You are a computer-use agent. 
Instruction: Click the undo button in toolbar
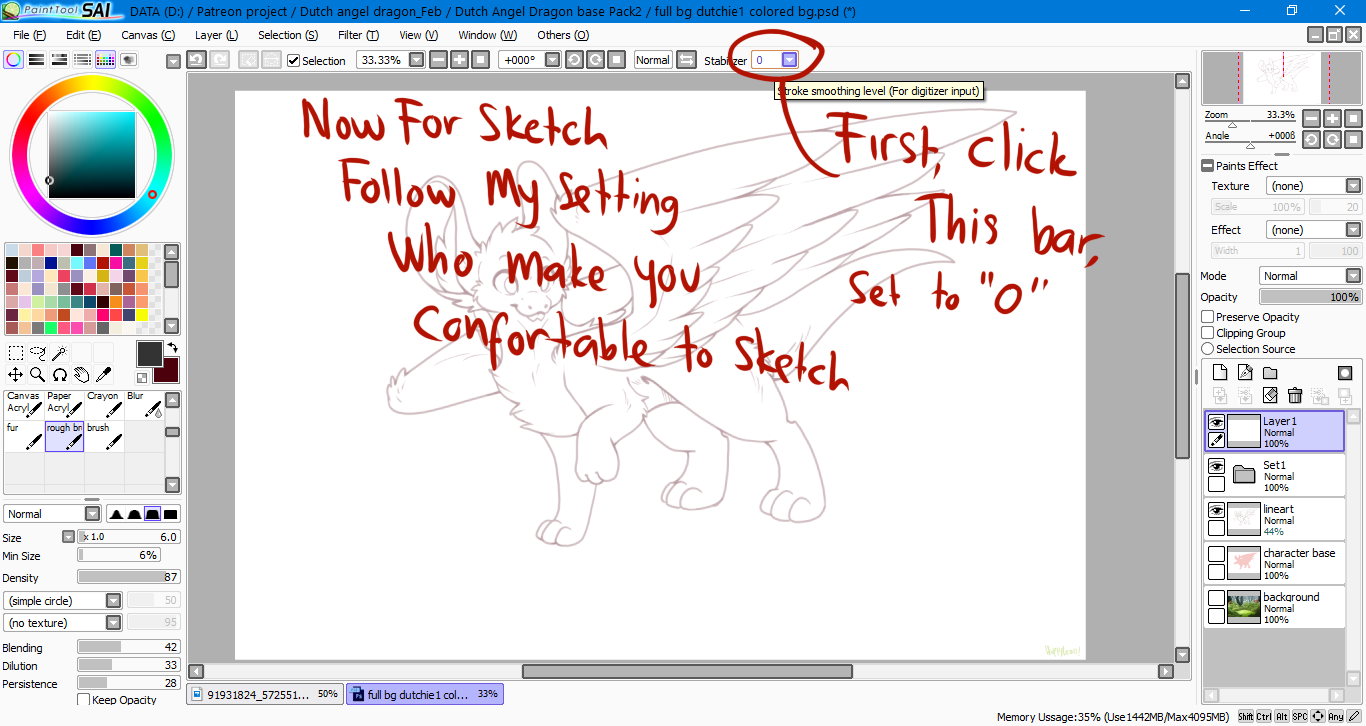pyautogui.click(x=197, y=60)
